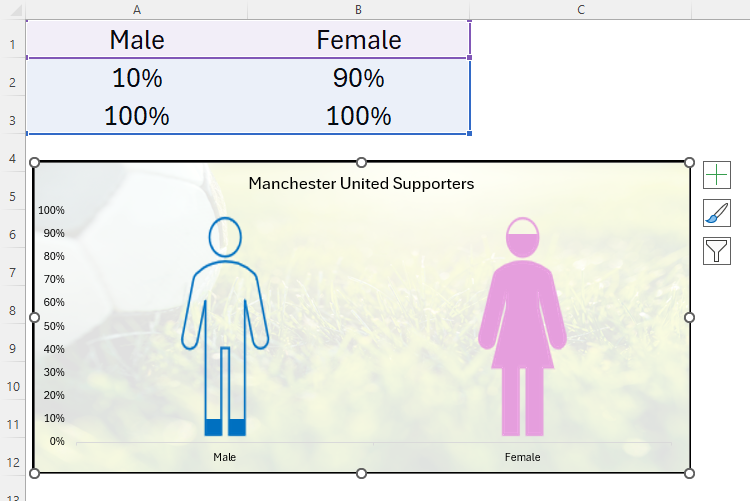Click the 60% vertical axis label
The width and height of the screenshot is (750, 501).
[54, 302]
